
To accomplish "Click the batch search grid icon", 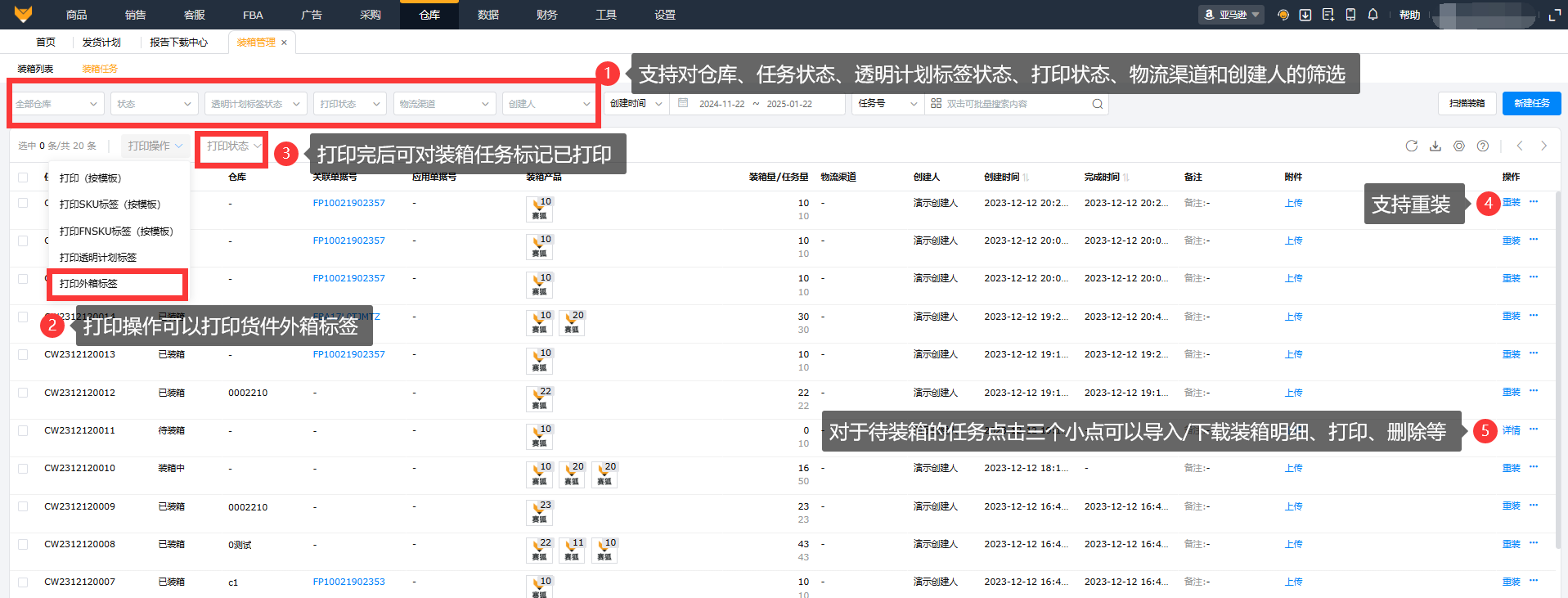I will click(x=936, y=104).
